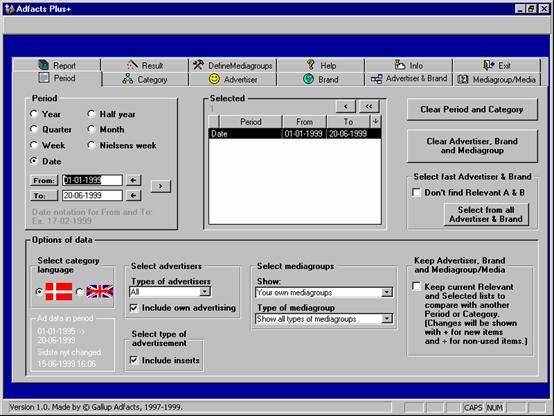
Task: Open the Advertiser tab
Action: click(233, 79)
